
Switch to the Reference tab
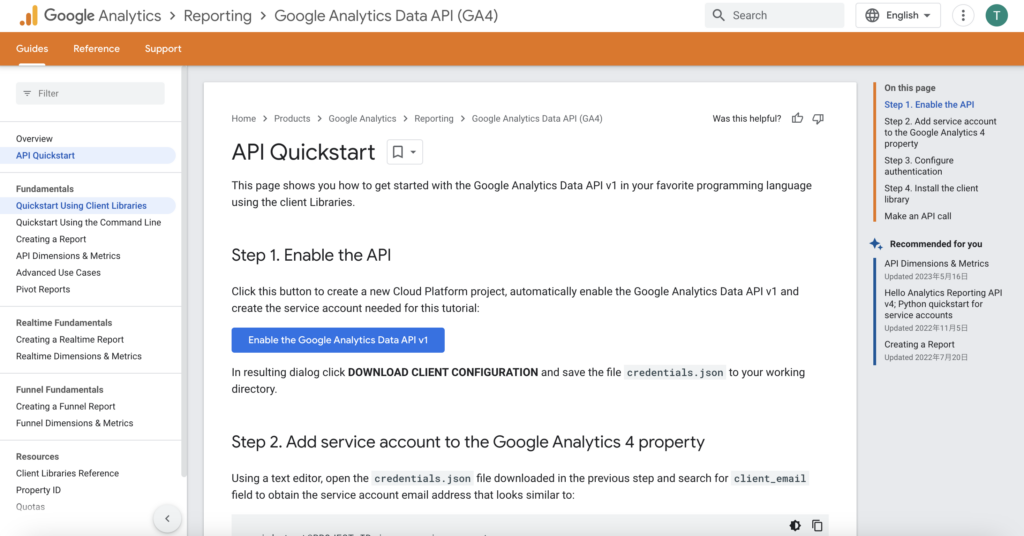pos(96,49)
